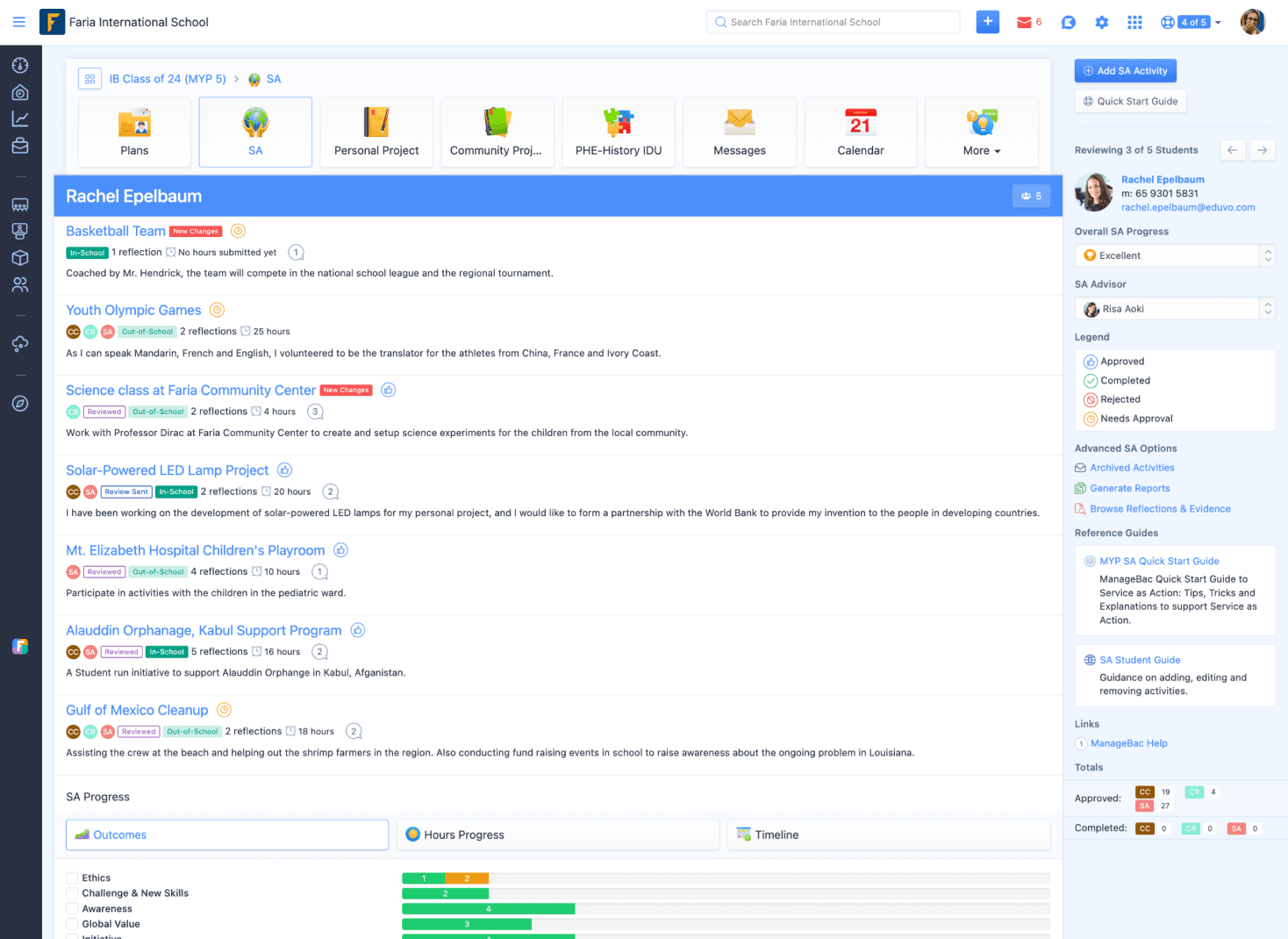Open the Archived Activities link
Image resolution: width=1288 pixels, height=939 pixels.
[1132, 468]
